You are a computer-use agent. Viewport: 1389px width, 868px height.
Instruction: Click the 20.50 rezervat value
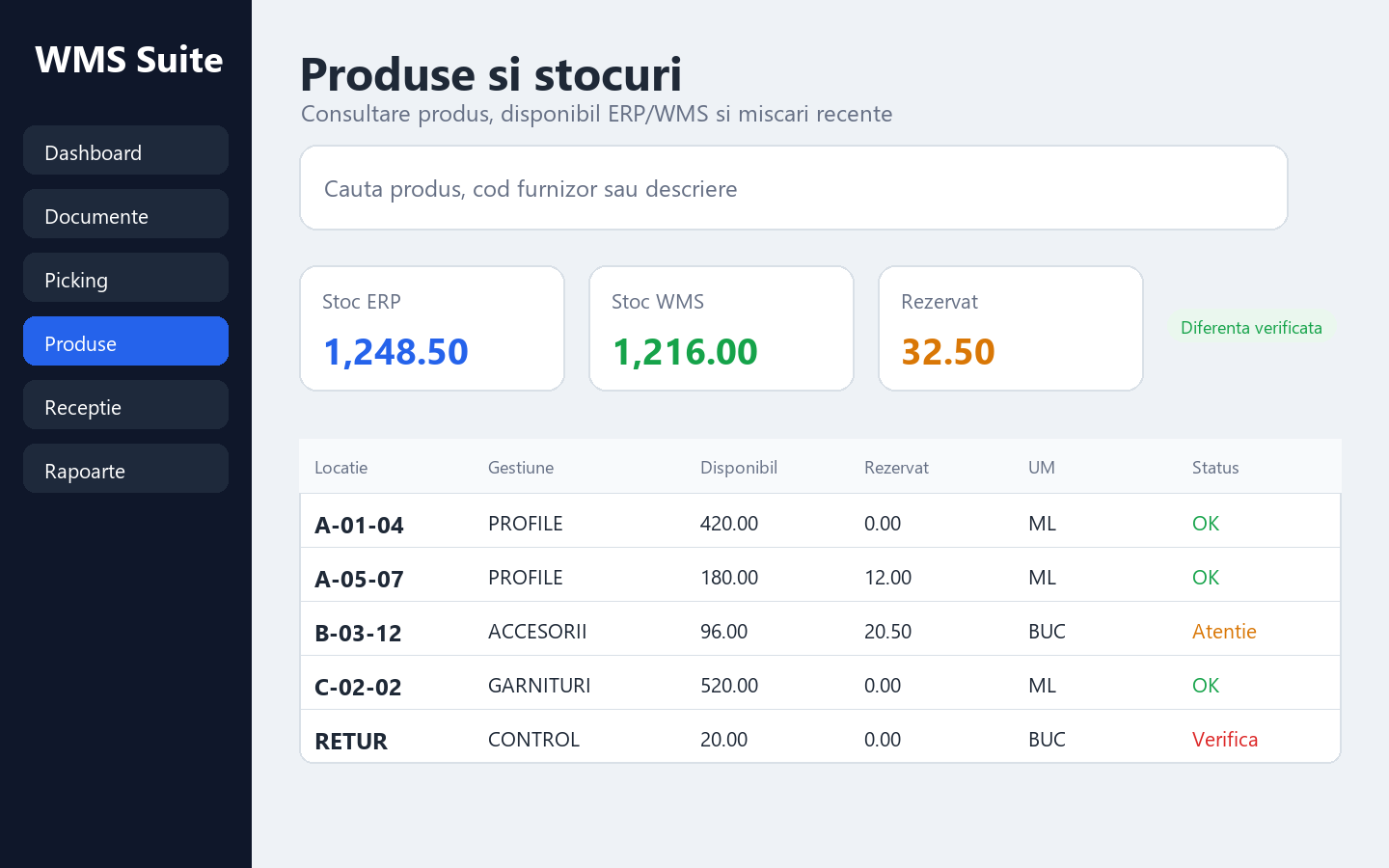tap(888, 632)
